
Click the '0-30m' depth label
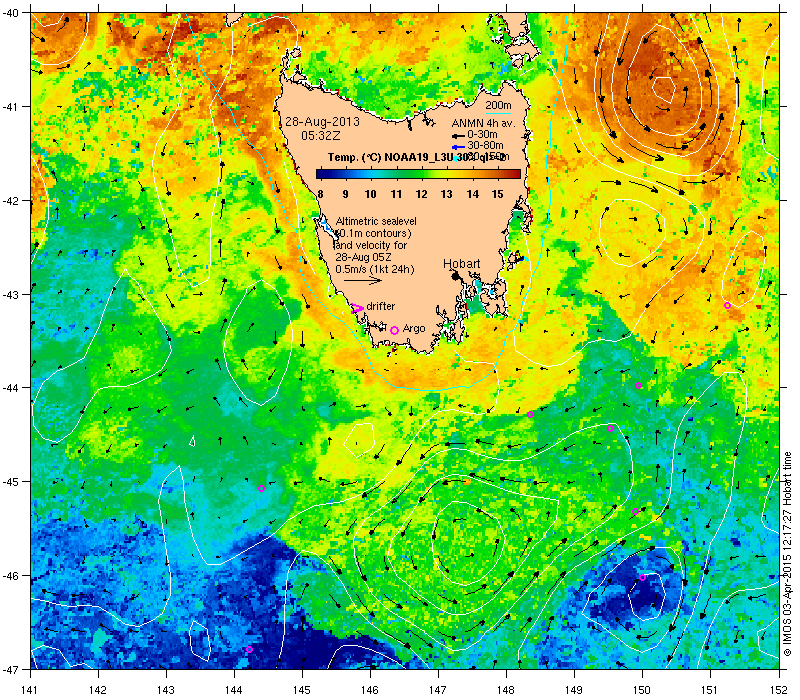pyautogui.click(x=482, y=135)
